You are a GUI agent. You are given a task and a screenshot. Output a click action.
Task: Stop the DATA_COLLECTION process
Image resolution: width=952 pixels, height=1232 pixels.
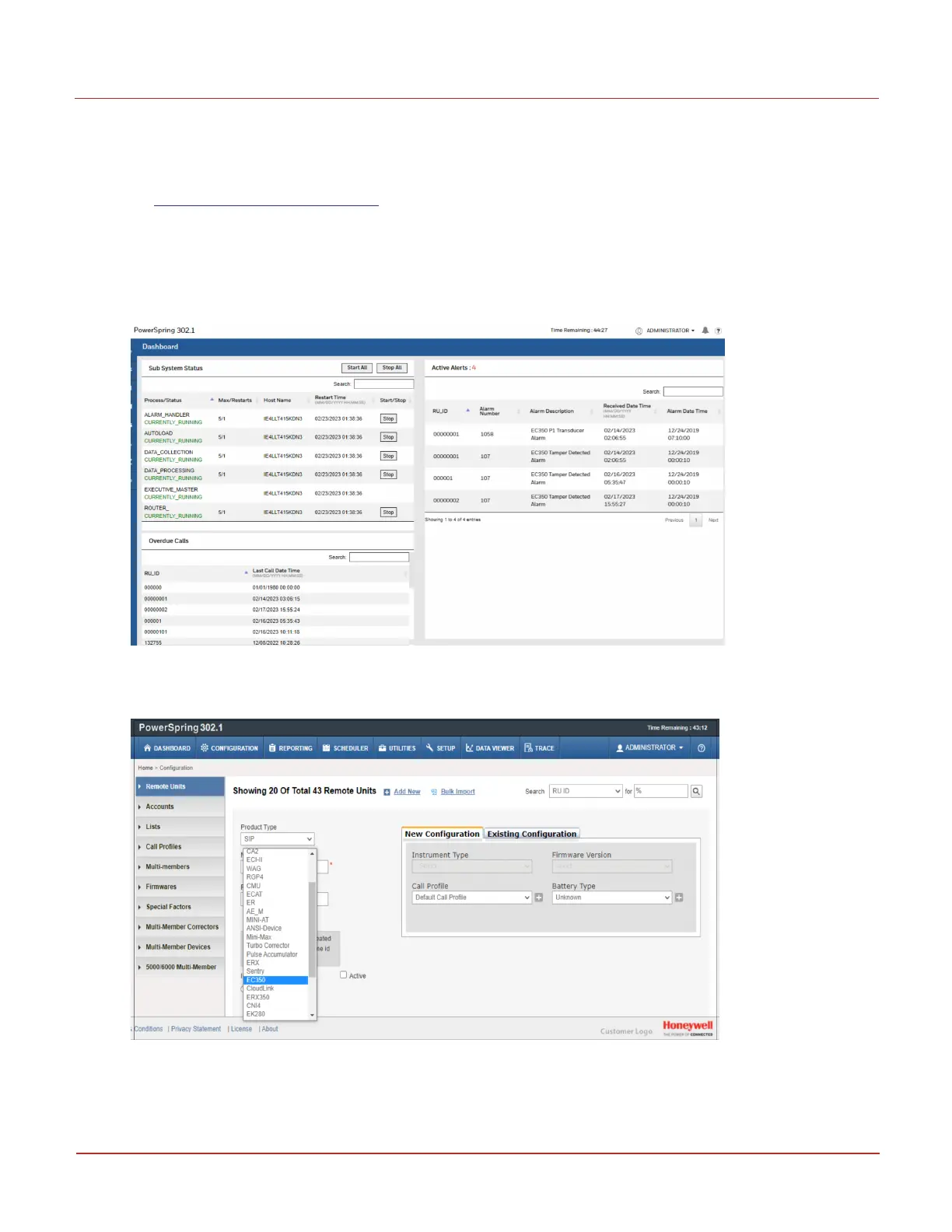click(x=388, y=456)
